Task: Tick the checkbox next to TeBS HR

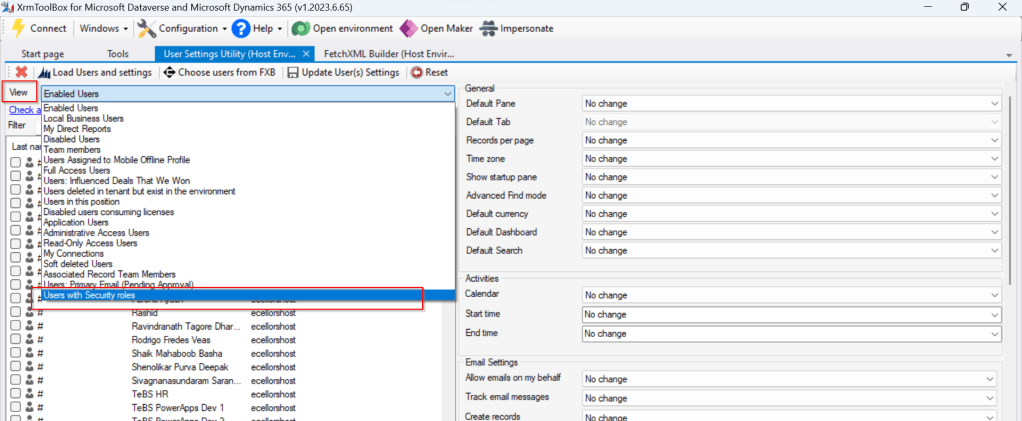Action: tap(16, 395)
